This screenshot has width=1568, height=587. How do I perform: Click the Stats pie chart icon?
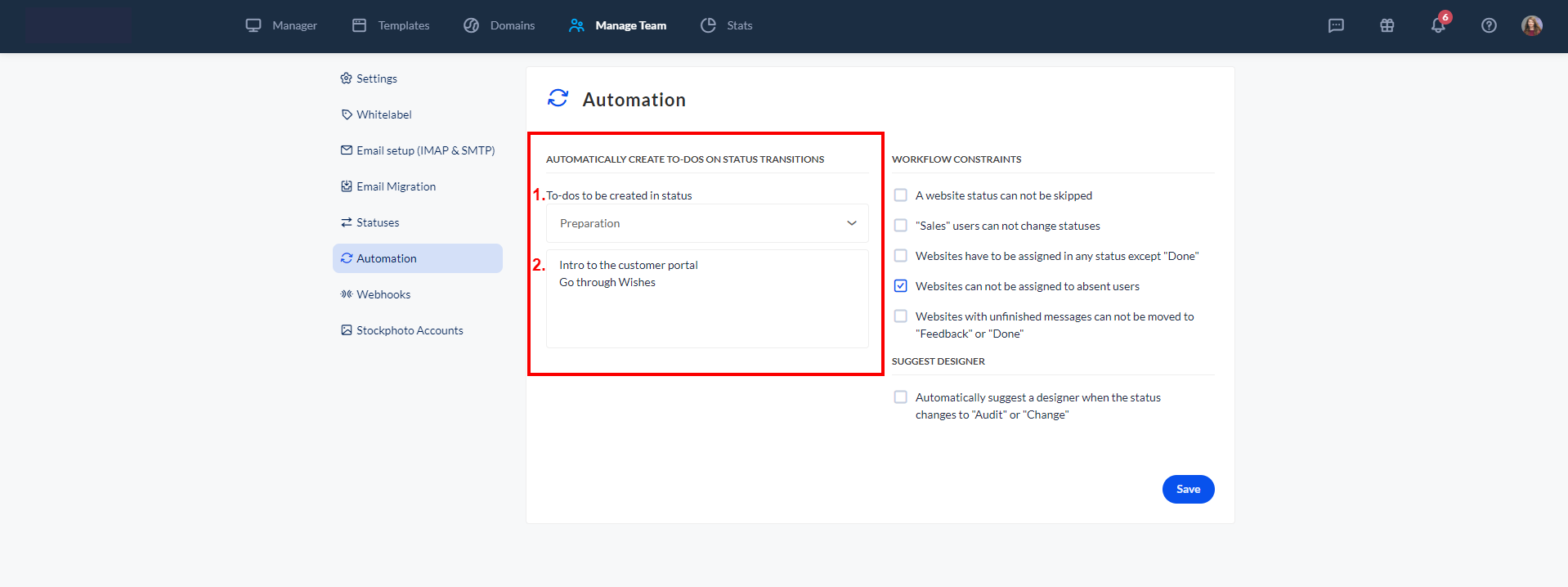708,25
